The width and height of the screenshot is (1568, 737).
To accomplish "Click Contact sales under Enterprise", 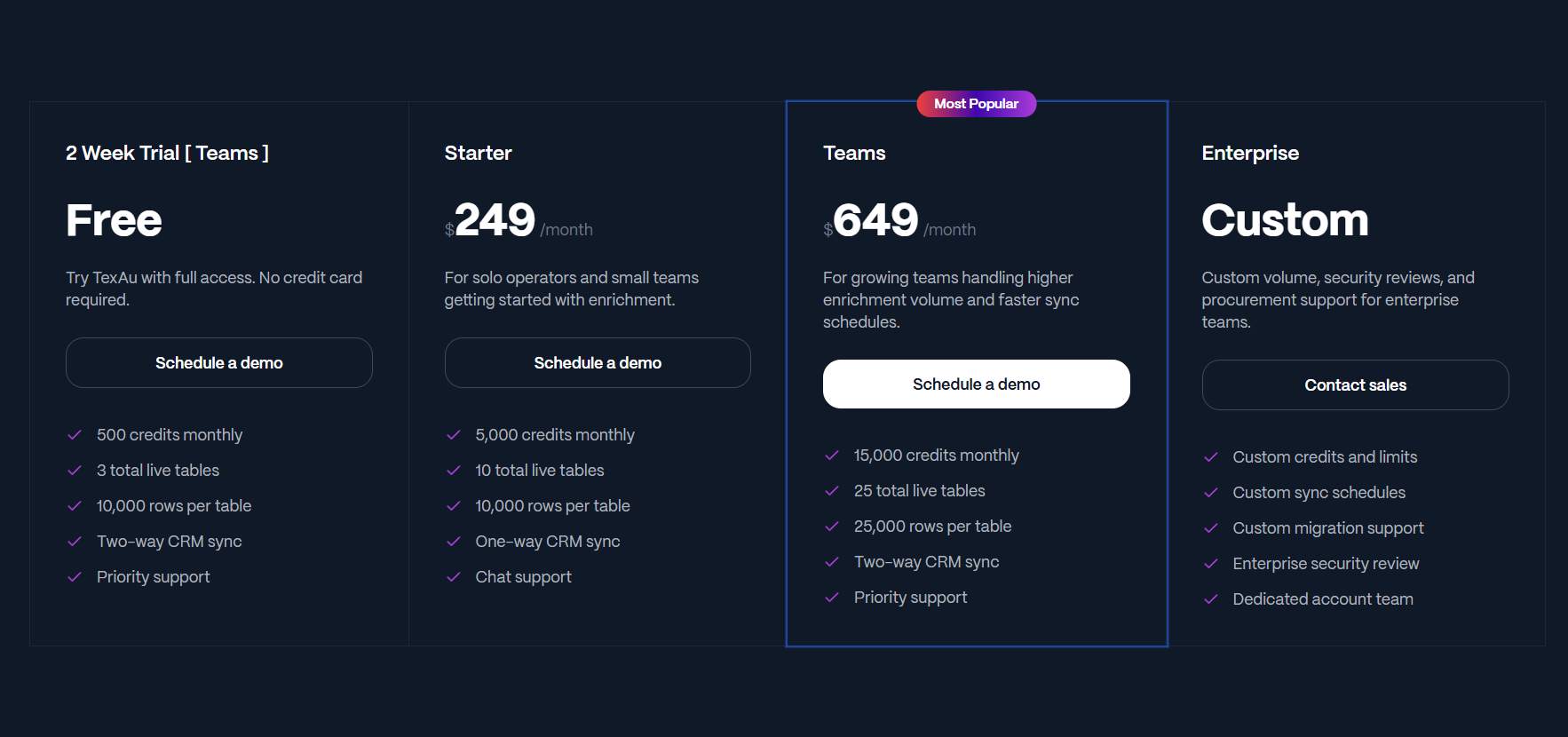I will pos(1355,384).
